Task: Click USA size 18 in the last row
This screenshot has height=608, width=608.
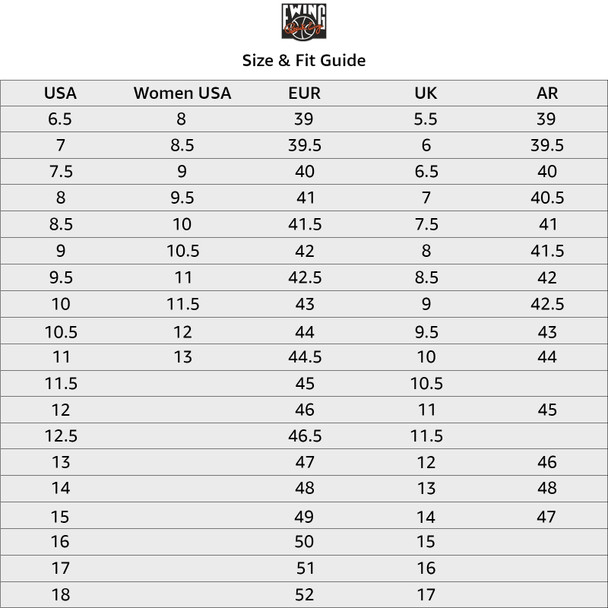Action: pos(60,594)
